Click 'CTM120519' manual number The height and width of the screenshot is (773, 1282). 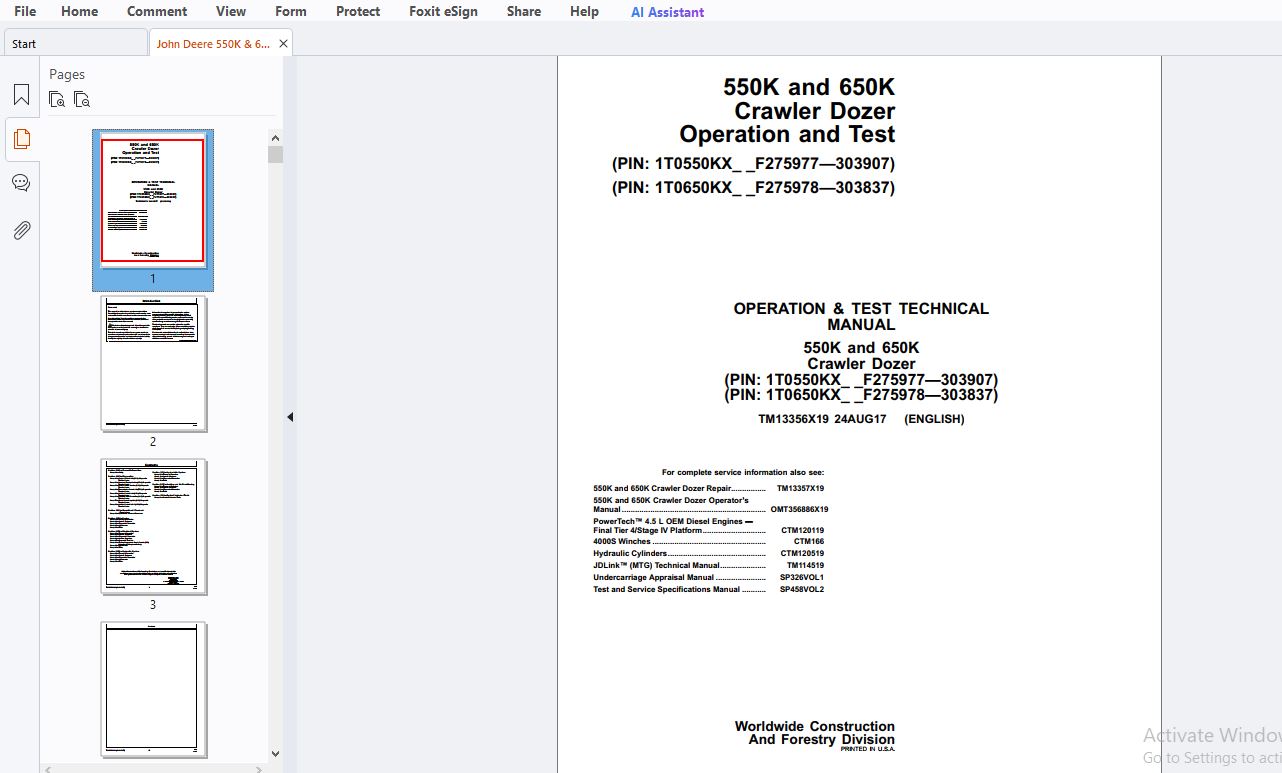point(802,554)
